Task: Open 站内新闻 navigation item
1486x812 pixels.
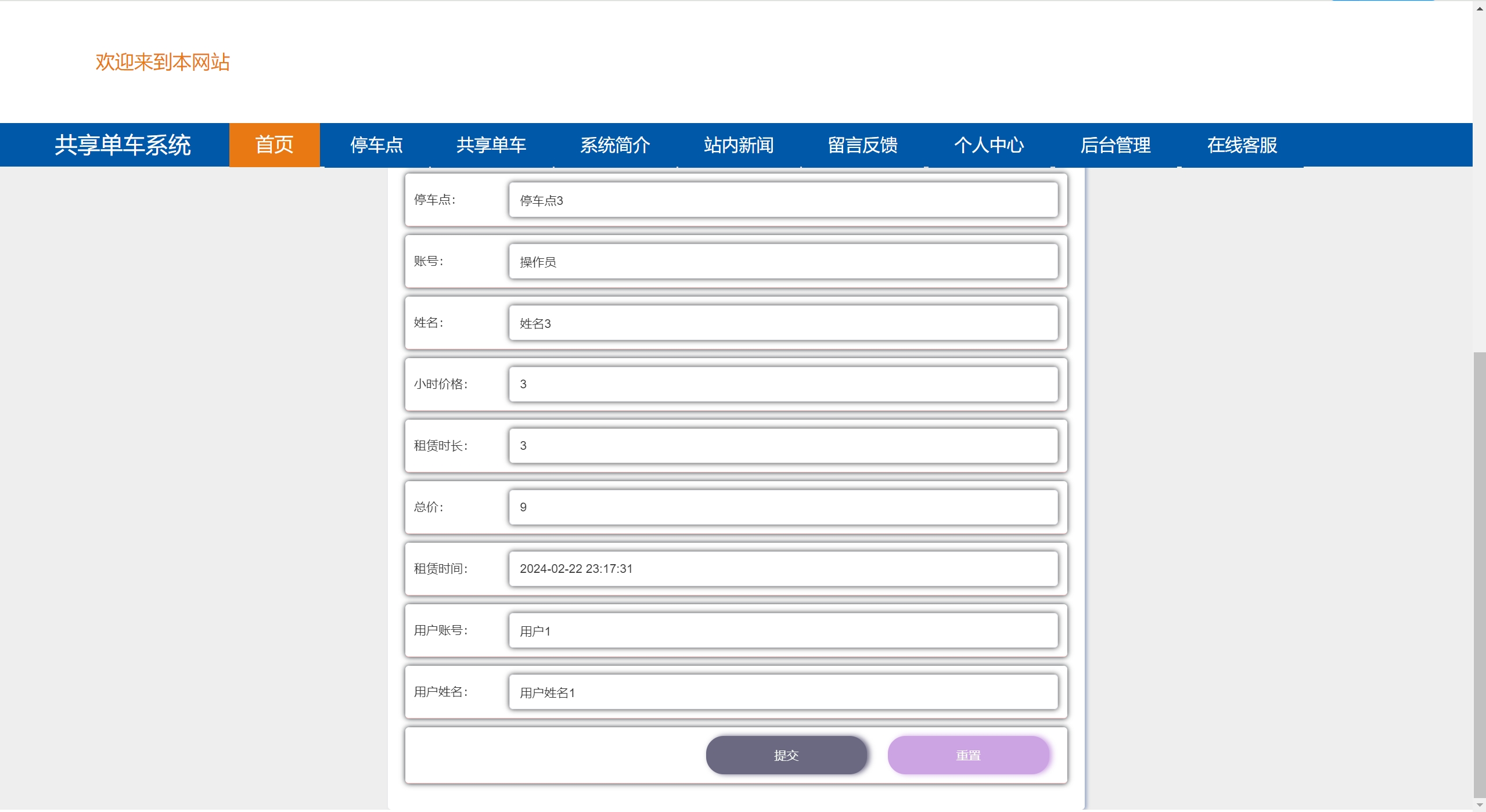Action: click(x=739, y=145)
